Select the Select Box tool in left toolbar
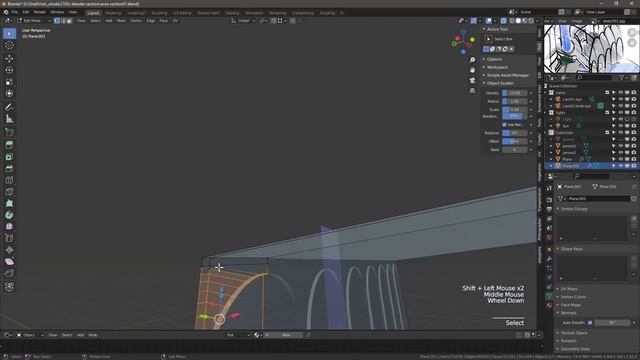This screenshot has height=360, width=640. [x=9, y=33]
